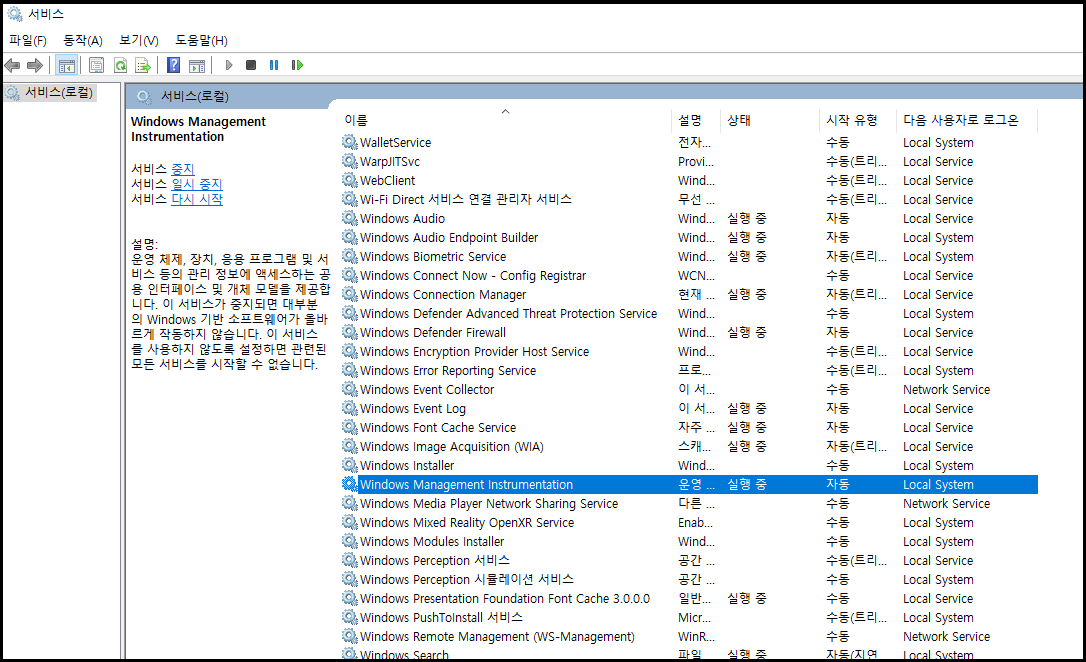The width and height of the screenshot is (1086, 662).
Task: Click gear icon beside Windows Management Instrumentation
Action: [350, 485]
